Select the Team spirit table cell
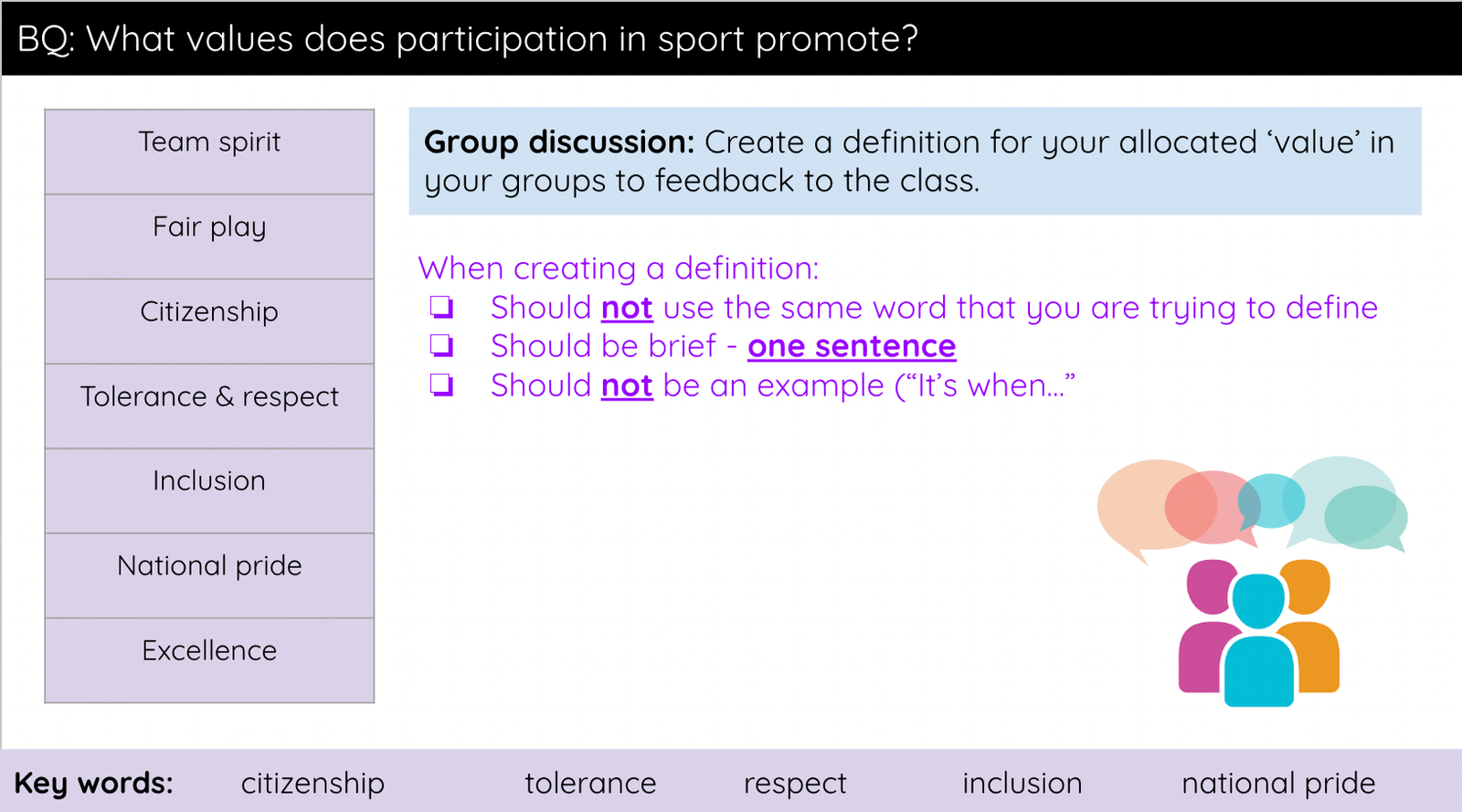Viewport: 1462px width, 812px height. 209,152
